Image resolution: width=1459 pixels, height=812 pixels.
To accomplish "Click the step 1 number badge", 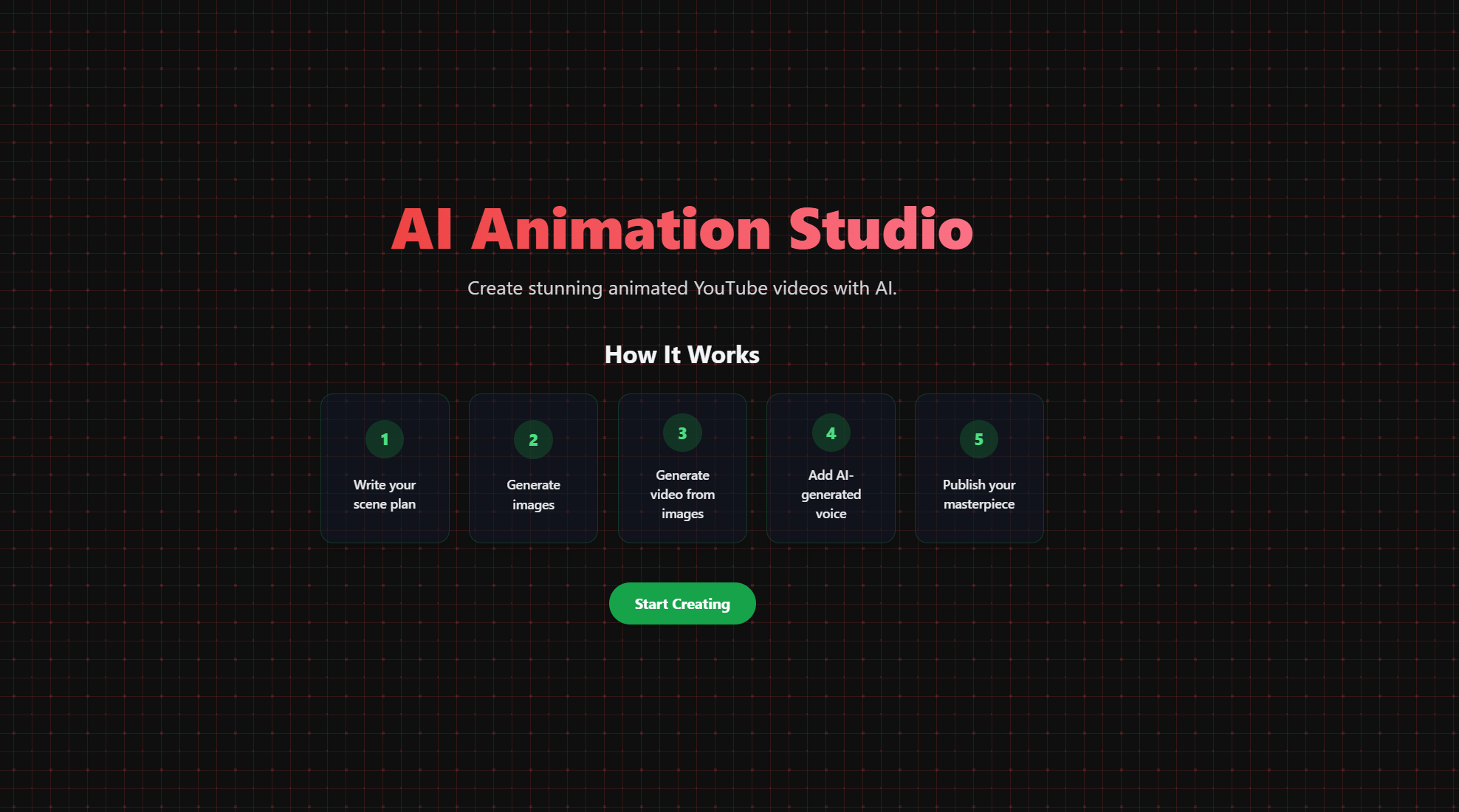I will (385, 439).
